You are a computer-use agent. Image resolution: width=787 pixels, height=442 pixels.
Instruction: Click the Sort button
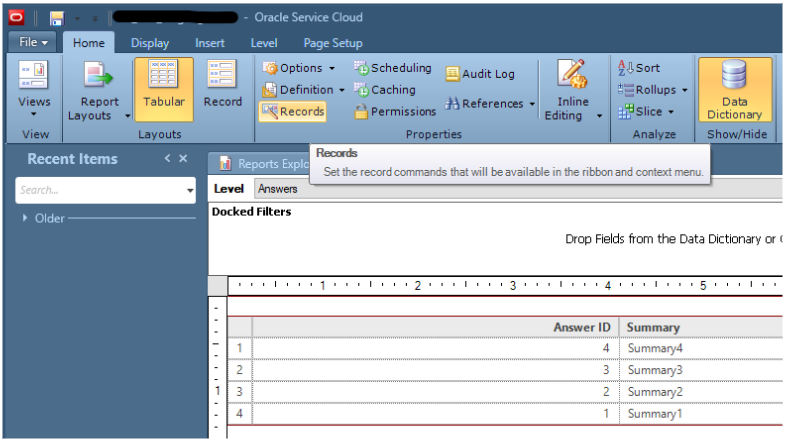coord(639,68)
